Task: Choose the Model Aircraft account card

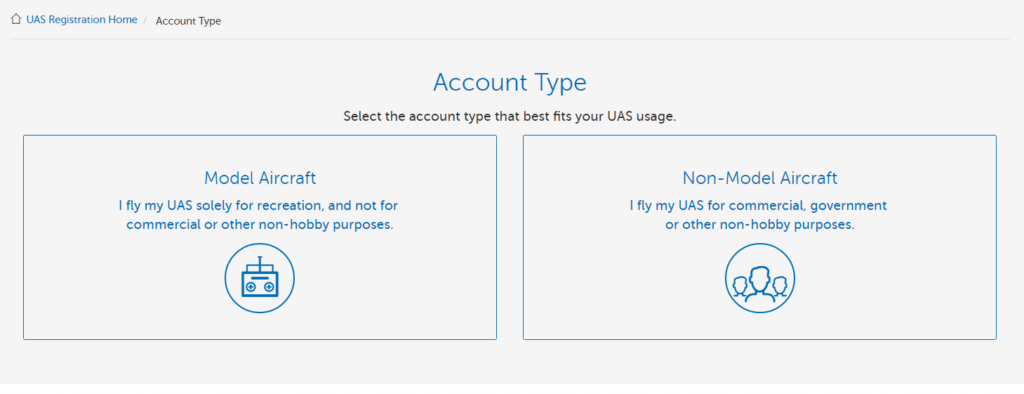Action: [x=260, y=237]
